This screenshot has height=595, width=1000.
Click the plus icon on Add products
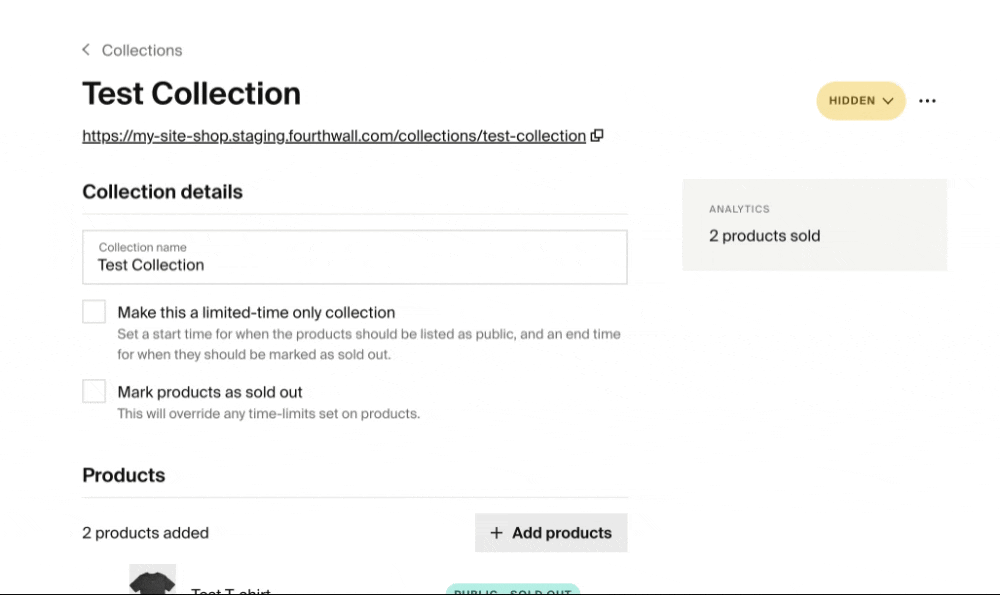tap(496, 533)
